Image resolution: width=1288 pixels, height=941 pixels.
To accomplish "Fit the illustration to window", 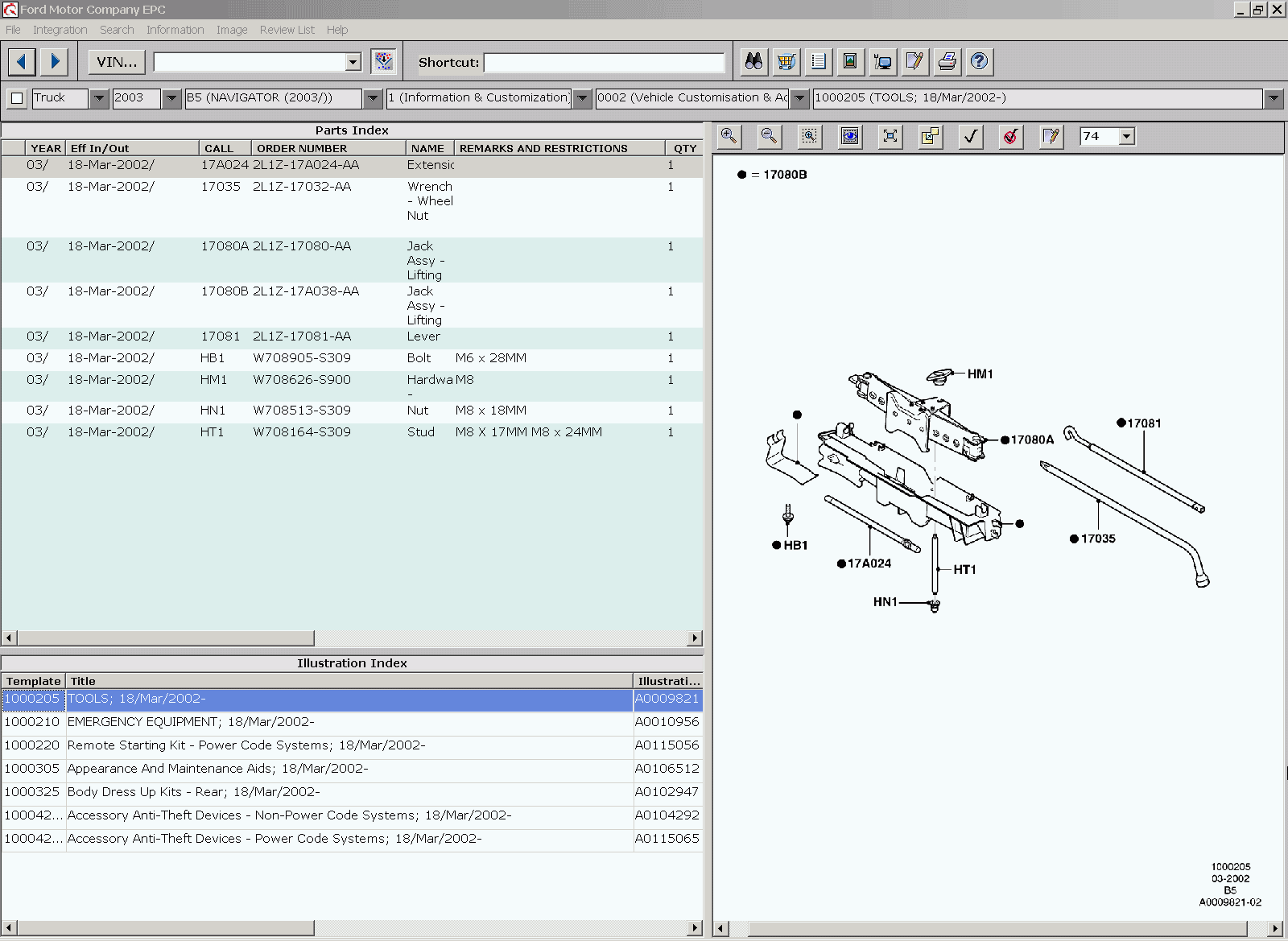I will click(890, 136).
